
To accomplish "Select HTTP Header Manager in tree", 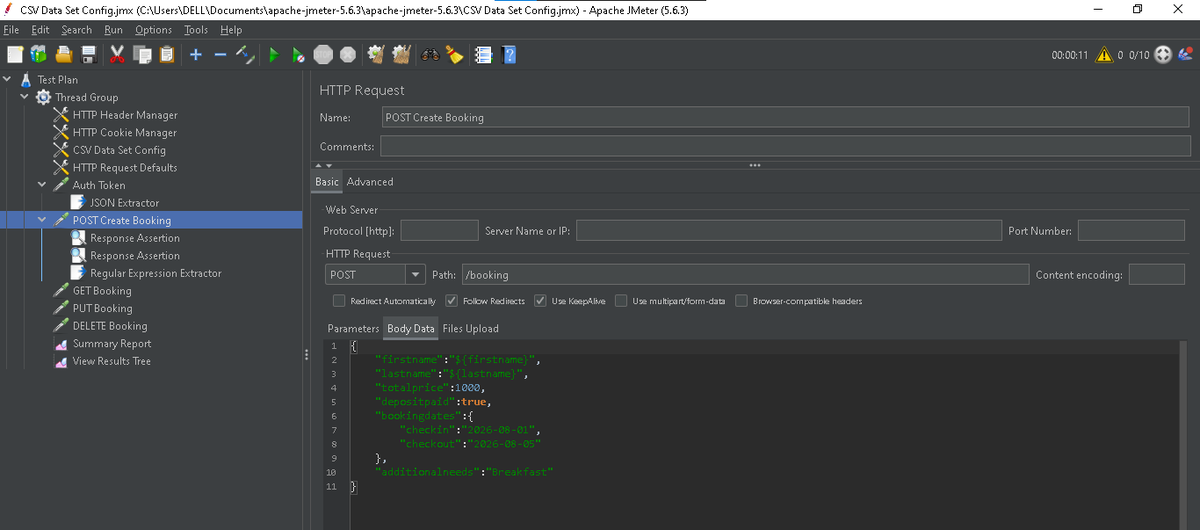I will tap(124, 115).
